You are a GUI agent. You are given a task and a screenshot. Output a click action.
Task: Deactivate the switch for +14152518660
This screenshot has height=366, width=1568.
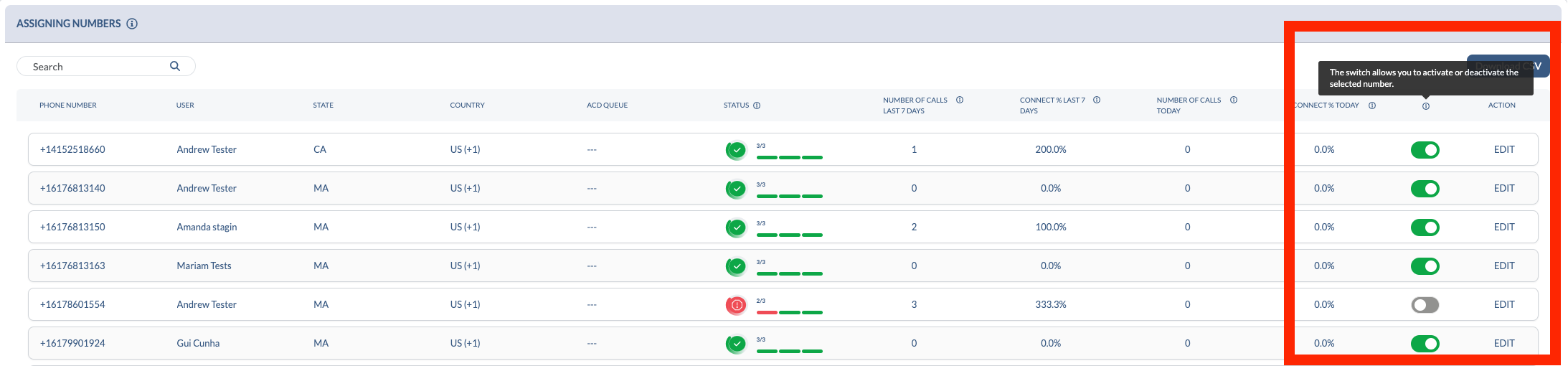[x=1425, y=150]
